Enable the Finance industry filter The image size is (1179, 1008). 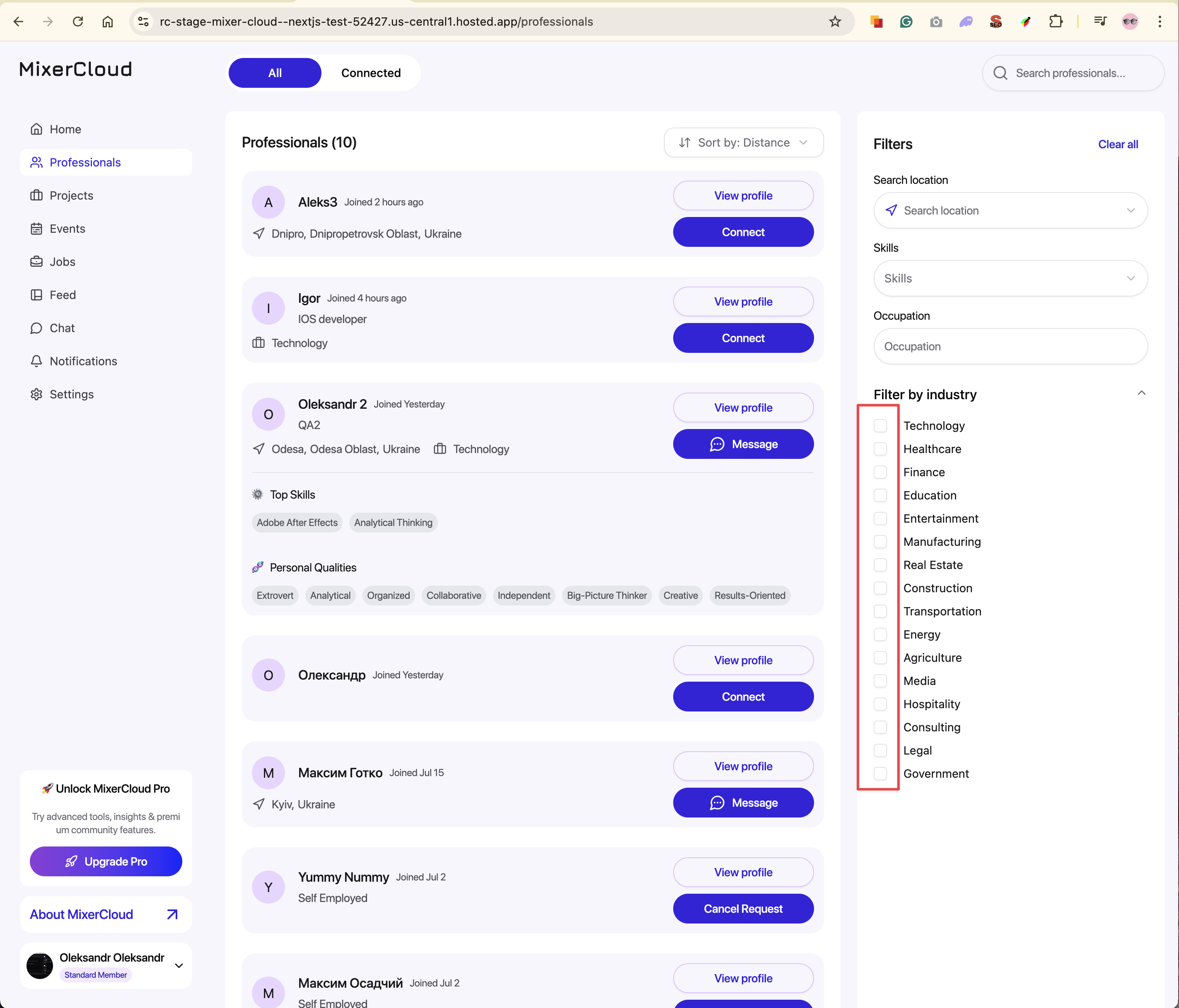(x=880, y=472)
